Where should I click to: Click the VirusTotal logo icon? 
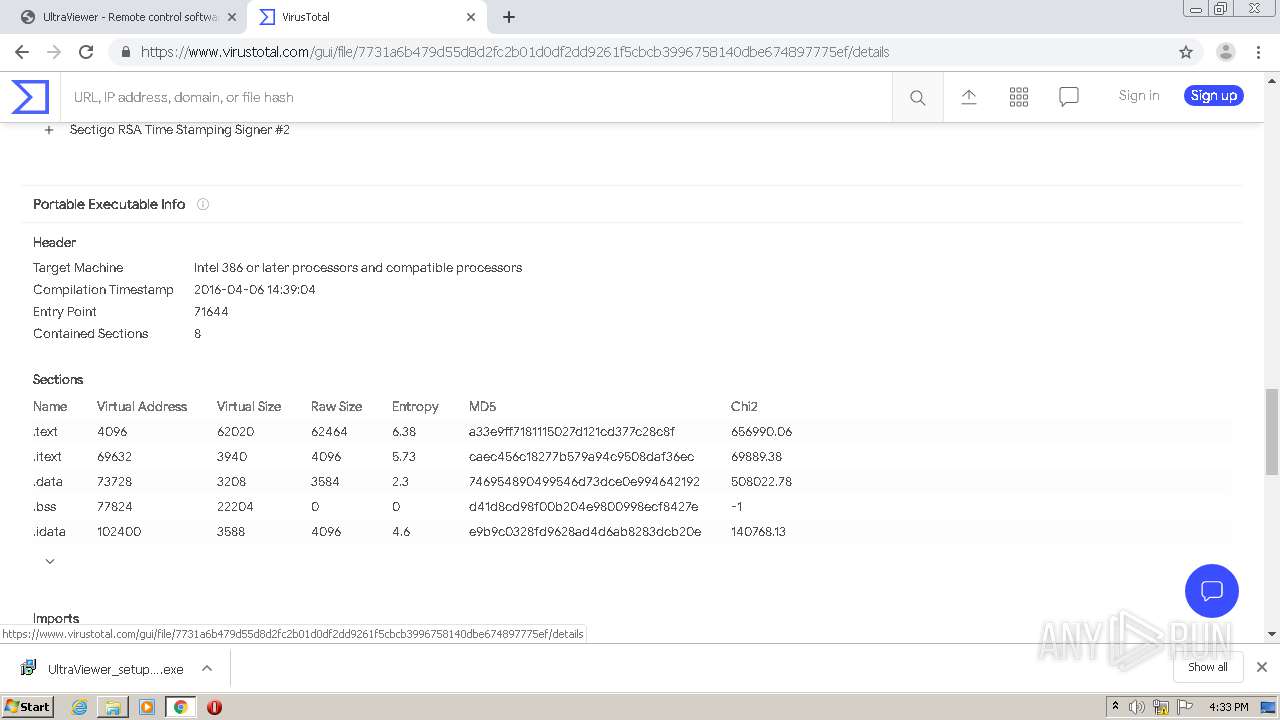click(30, 97)
